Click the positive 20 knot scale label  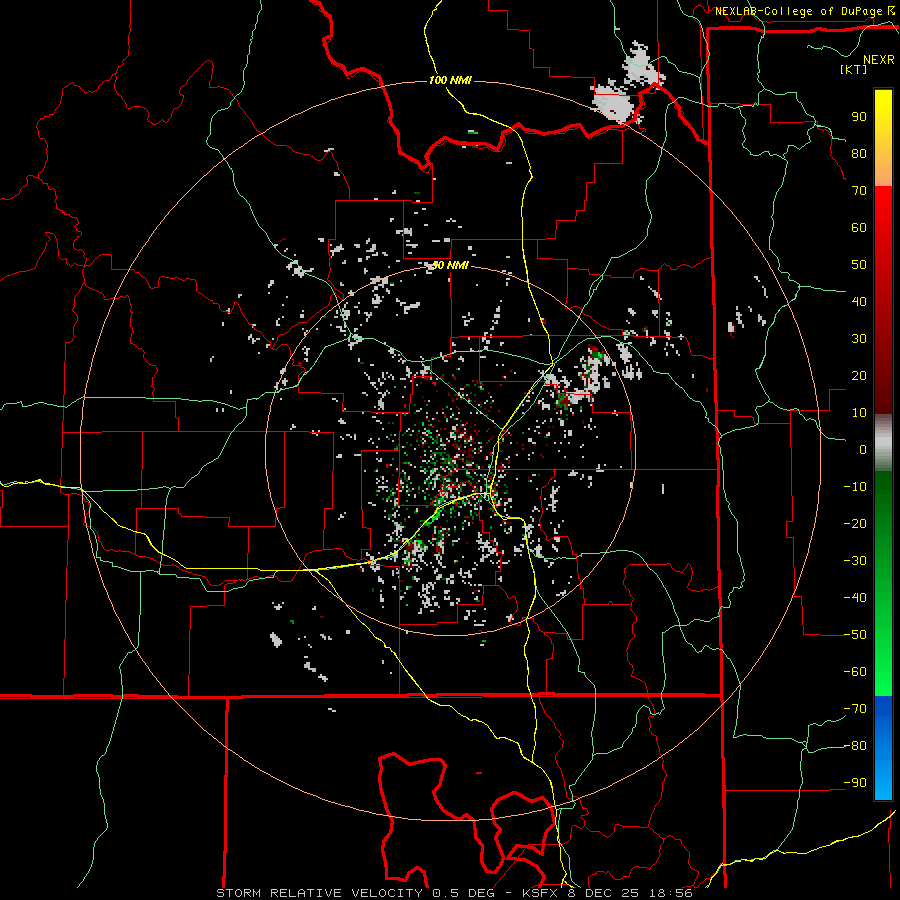tap(859, 375)
